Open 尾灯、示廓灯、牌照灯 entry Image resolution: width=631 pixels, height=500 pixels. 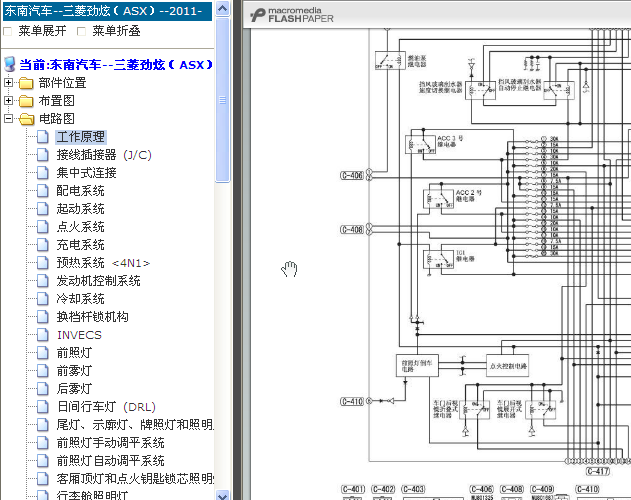(135, 425)
